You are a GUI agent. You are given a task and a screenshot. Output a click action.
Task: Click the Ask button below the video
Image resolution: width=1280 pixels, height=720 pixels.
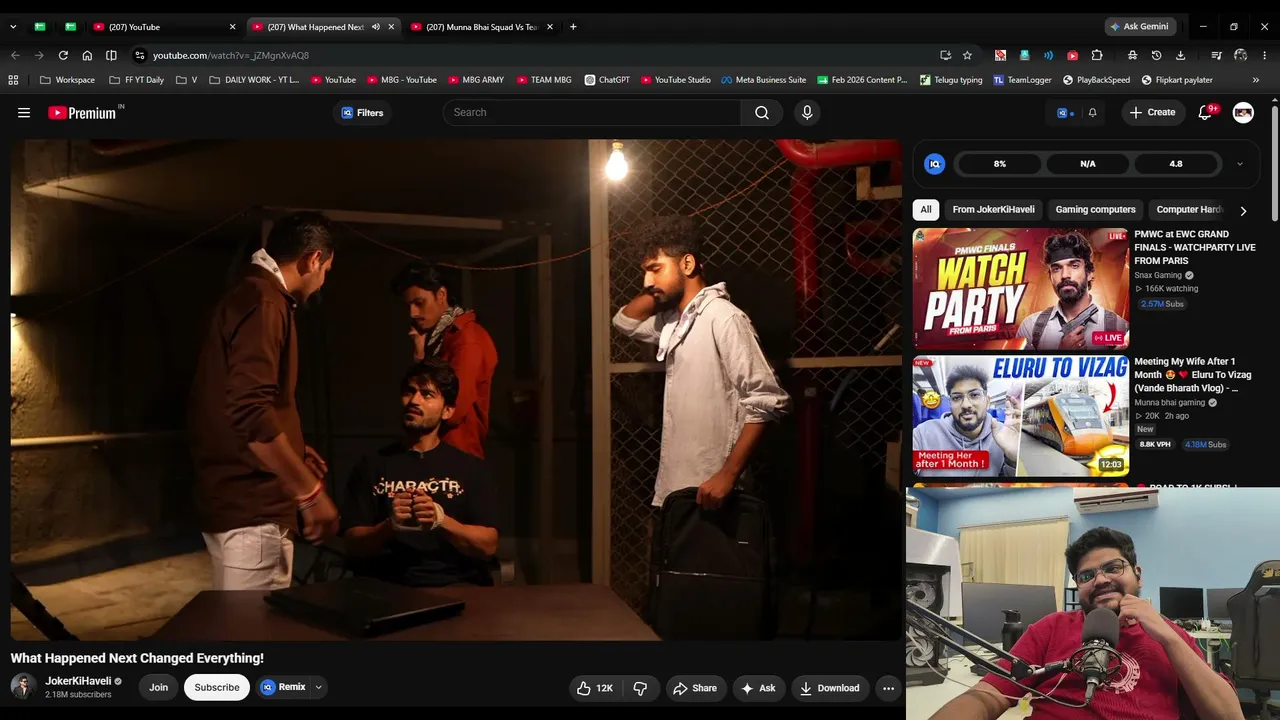pos(757,688)
